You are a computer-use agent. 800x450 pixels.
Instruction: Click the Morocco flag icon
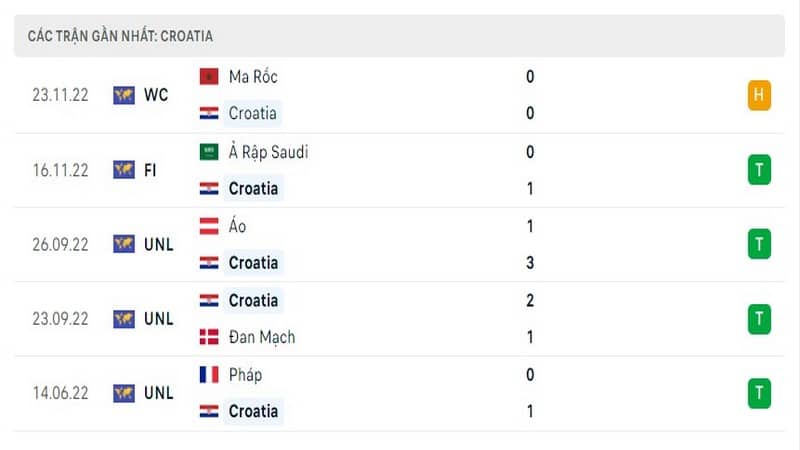click(x=209, y=77)
